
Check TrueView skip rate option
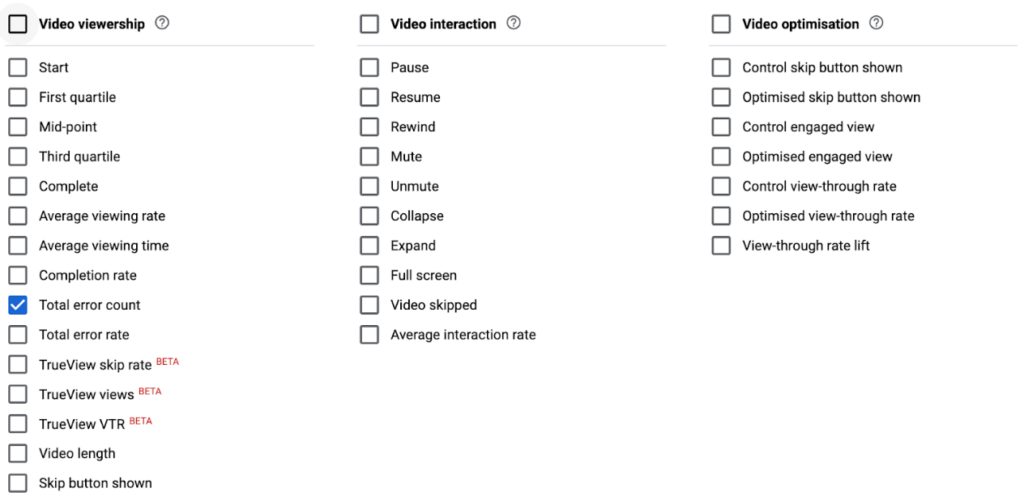(x=18, y=365)
